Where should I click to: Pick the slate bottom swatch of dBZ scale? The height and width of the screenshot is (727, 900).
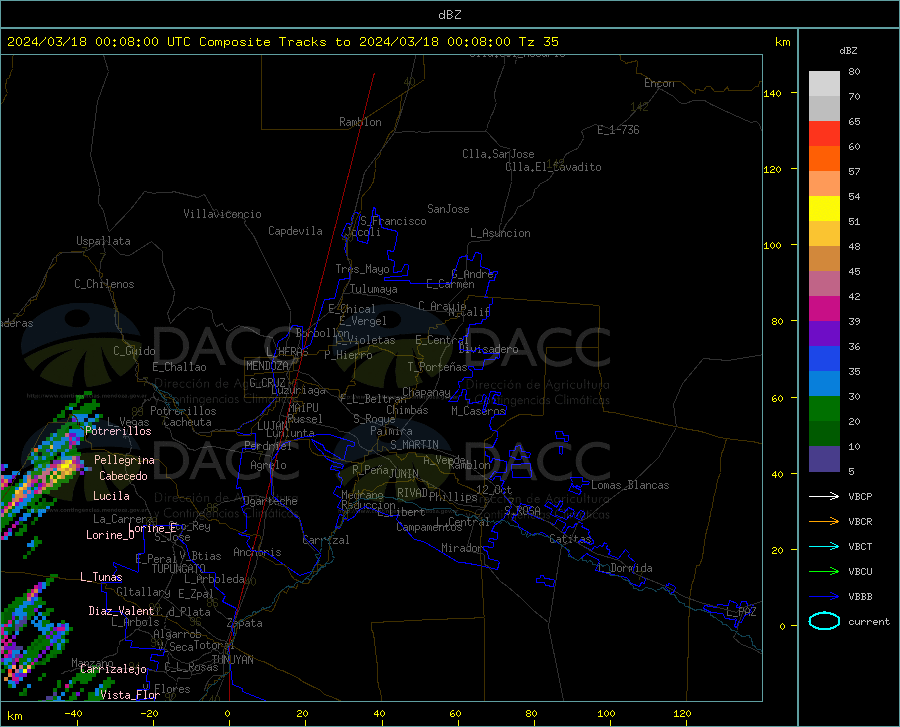(824, 459)
